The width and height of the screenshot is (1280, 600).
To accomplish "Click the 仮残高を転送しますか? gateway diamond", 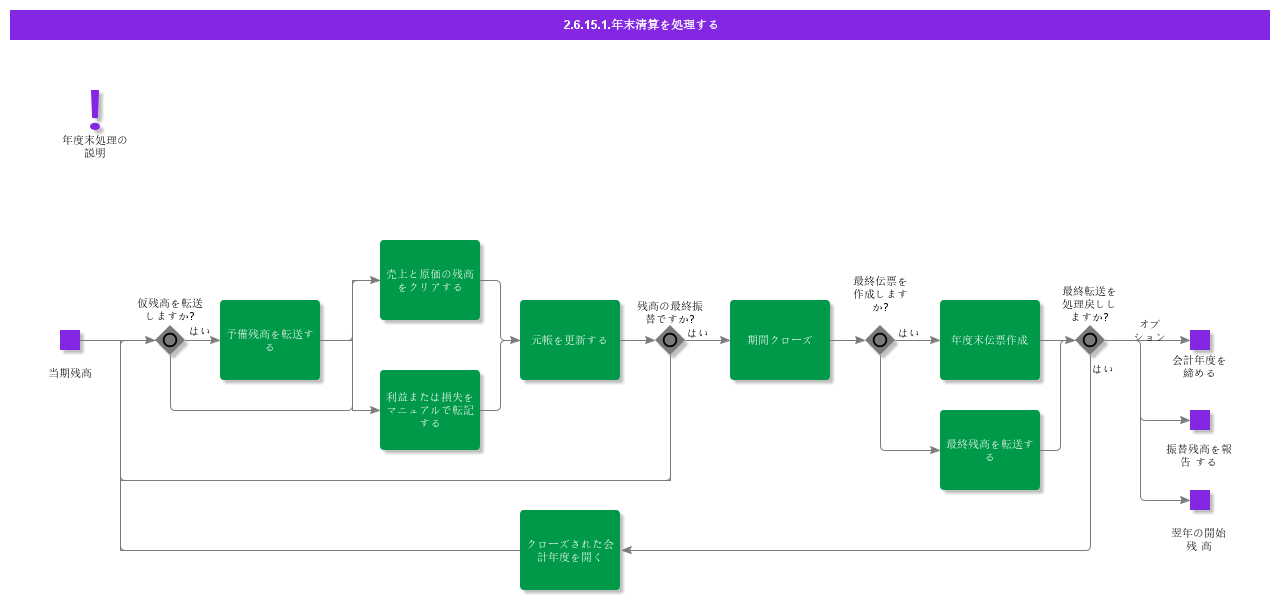I will coord(170,340).
